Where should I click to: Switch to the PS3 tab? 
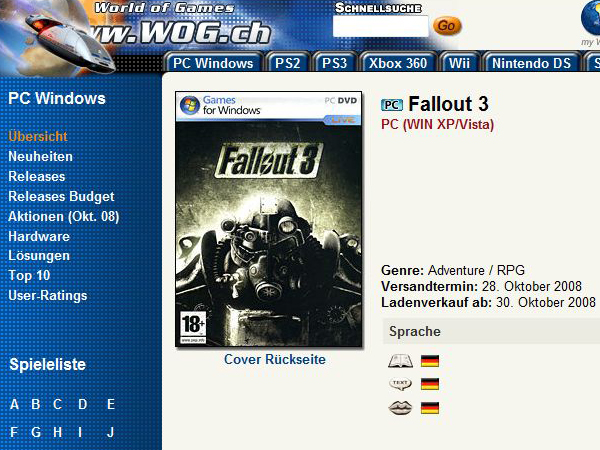tap(334, 63)
